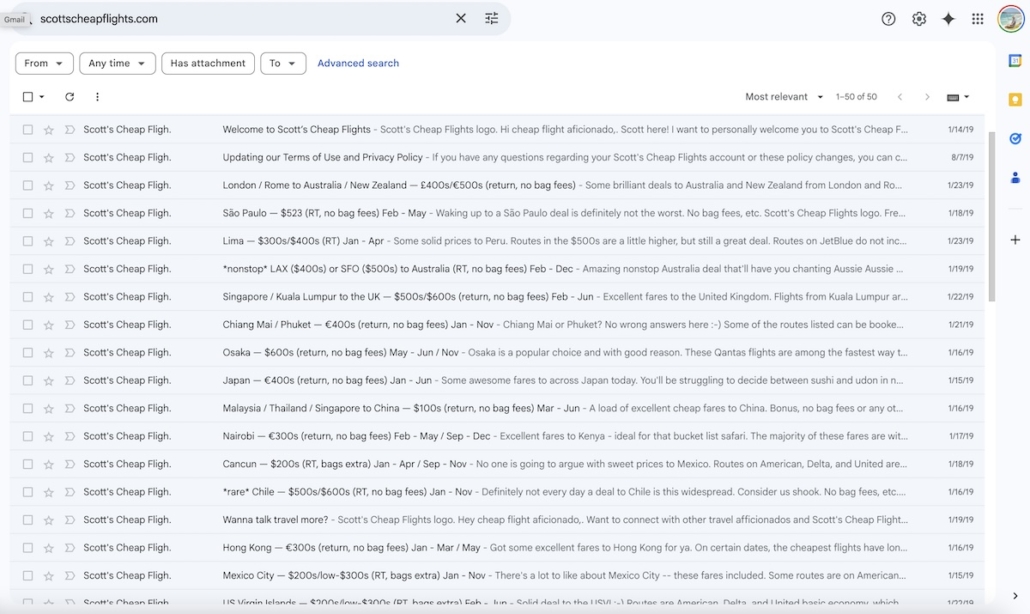The width and height of the screenshot is (1030, 614).
Task: Open the Advanced search link
Action: (358, 63)
